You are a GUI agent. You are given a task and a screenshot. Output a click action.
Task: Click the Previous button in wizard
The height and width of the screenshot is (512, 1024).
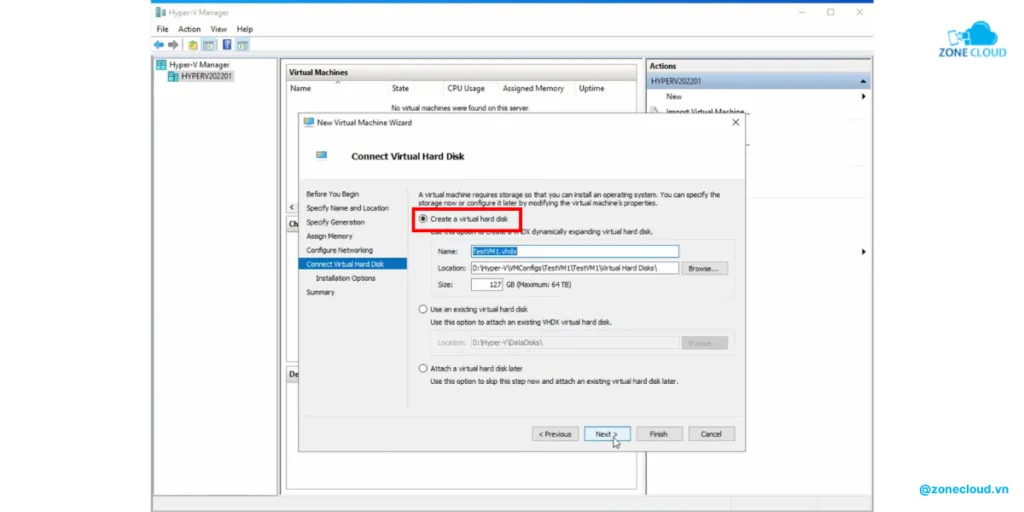pyautogui.click(x=555, y=434)
